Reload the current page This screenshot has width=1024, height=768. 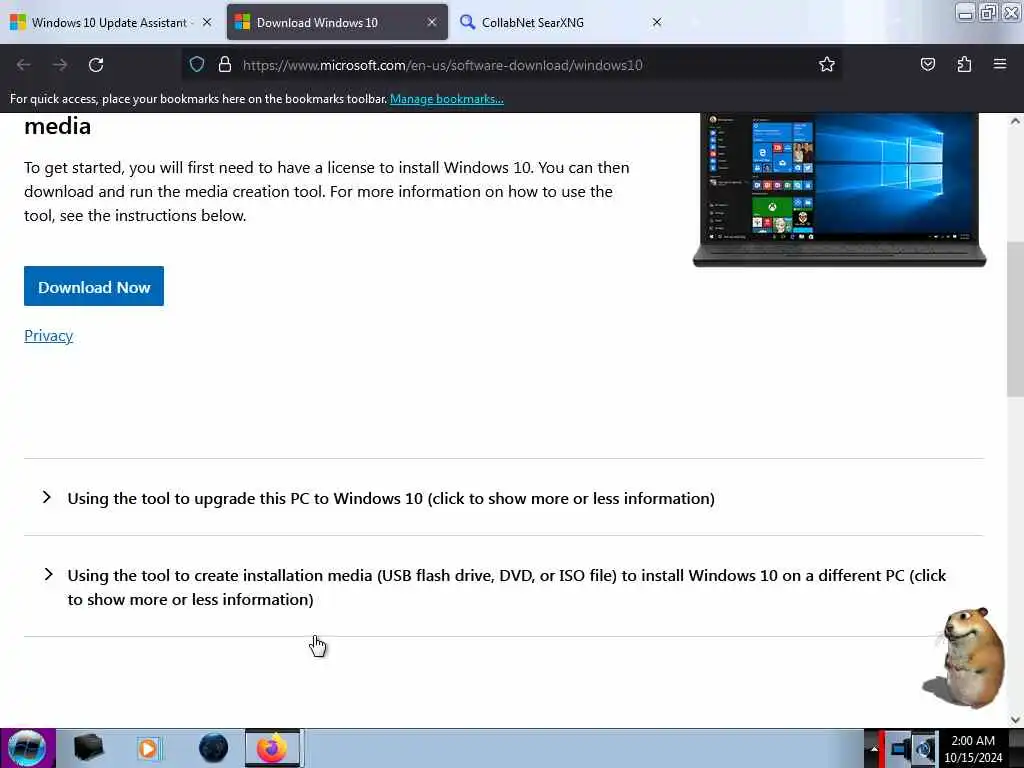click(96, 65)
